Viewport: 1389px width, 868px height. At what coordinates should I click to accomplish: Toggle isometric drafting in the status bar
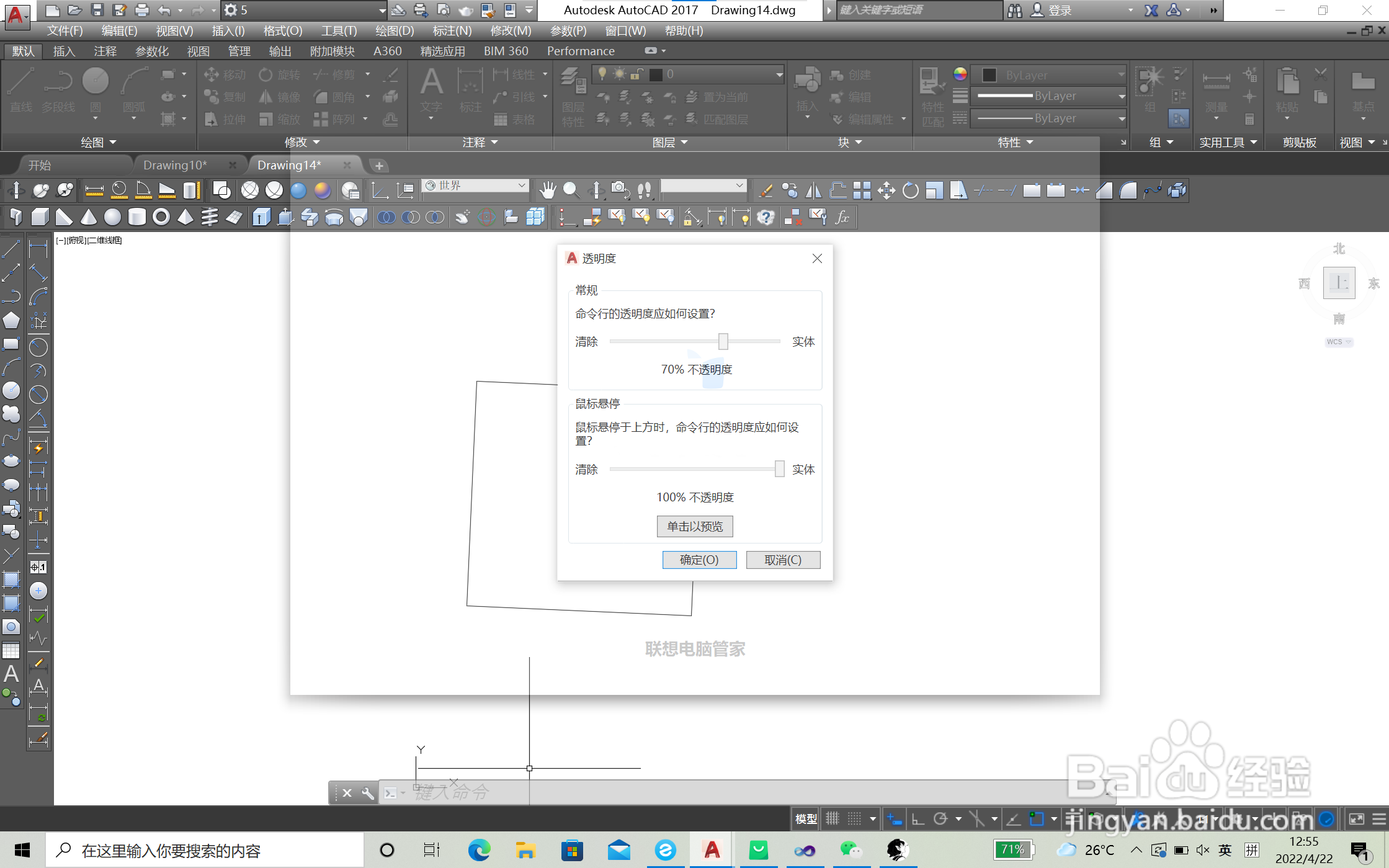976,819
